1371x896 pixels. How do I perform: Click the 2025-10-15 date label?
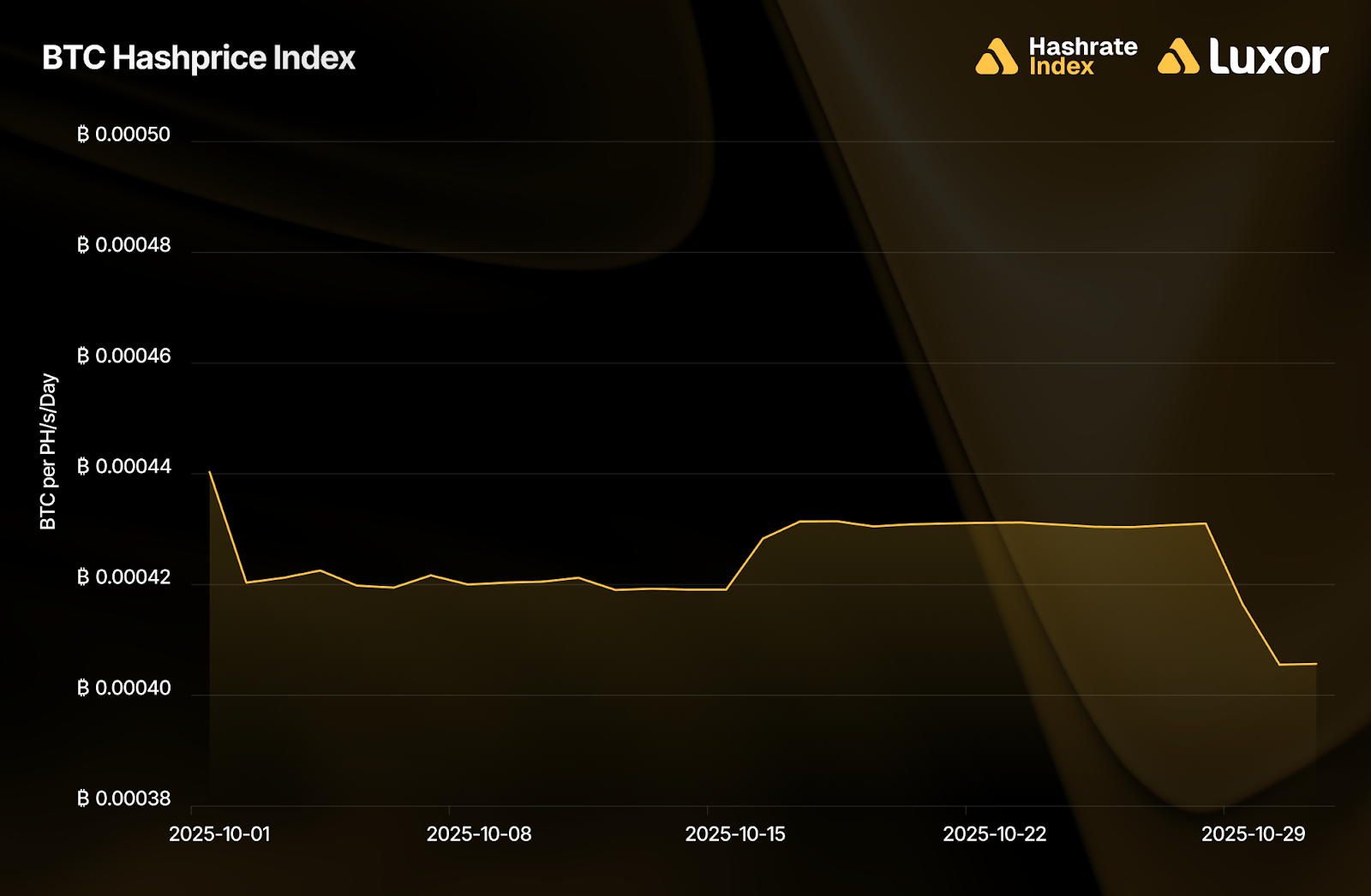pyautogui.click(x=735, y=834)
